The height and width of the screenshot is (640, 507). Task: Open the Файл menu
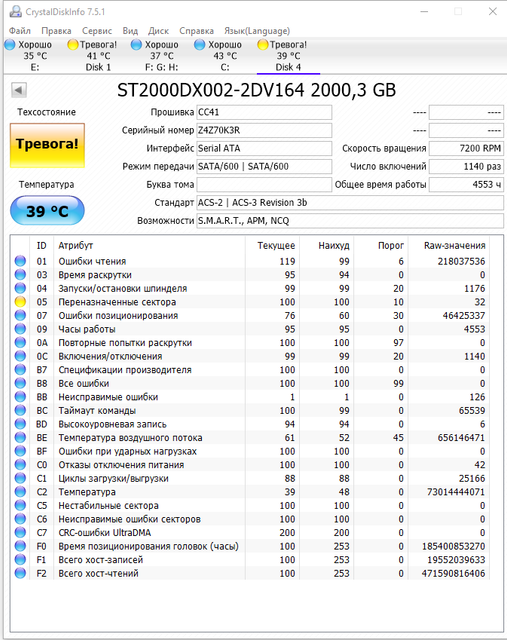pyautogui.click(x=20, y=31)
